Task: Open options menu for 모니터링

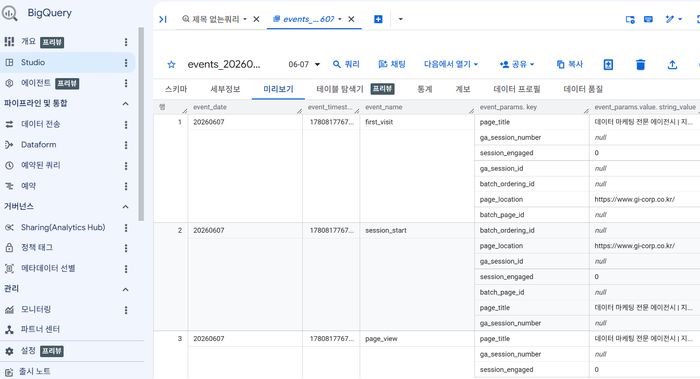Action: pos(126,310)
